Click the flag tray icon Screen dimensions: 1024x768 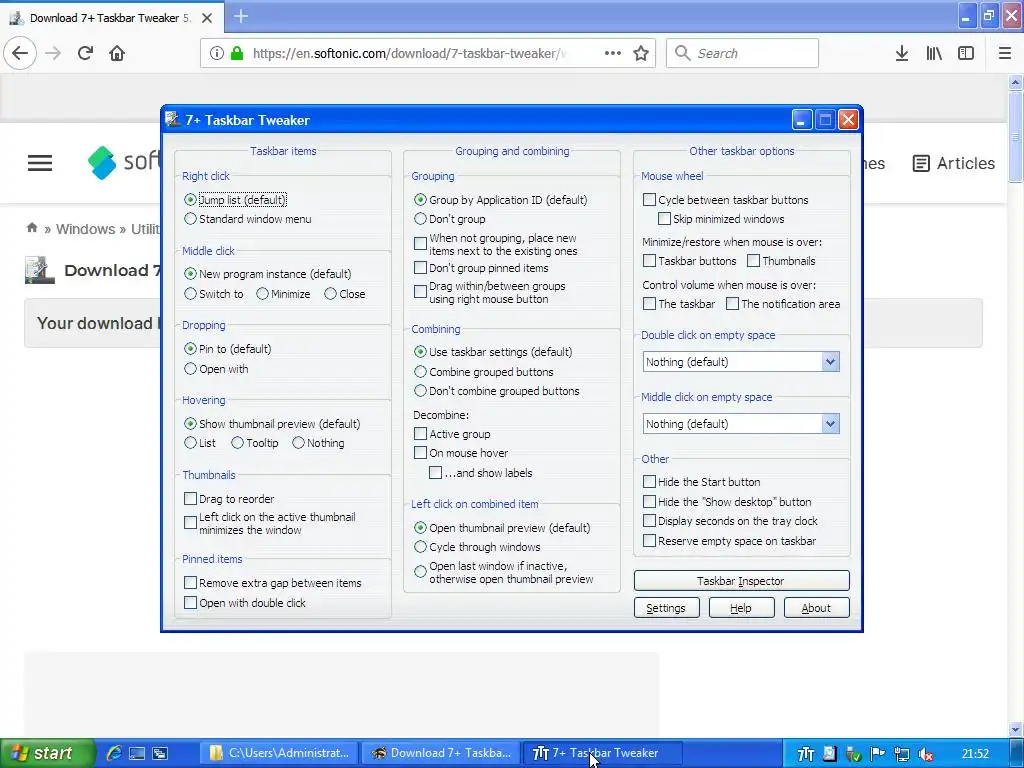click(878, 754)
